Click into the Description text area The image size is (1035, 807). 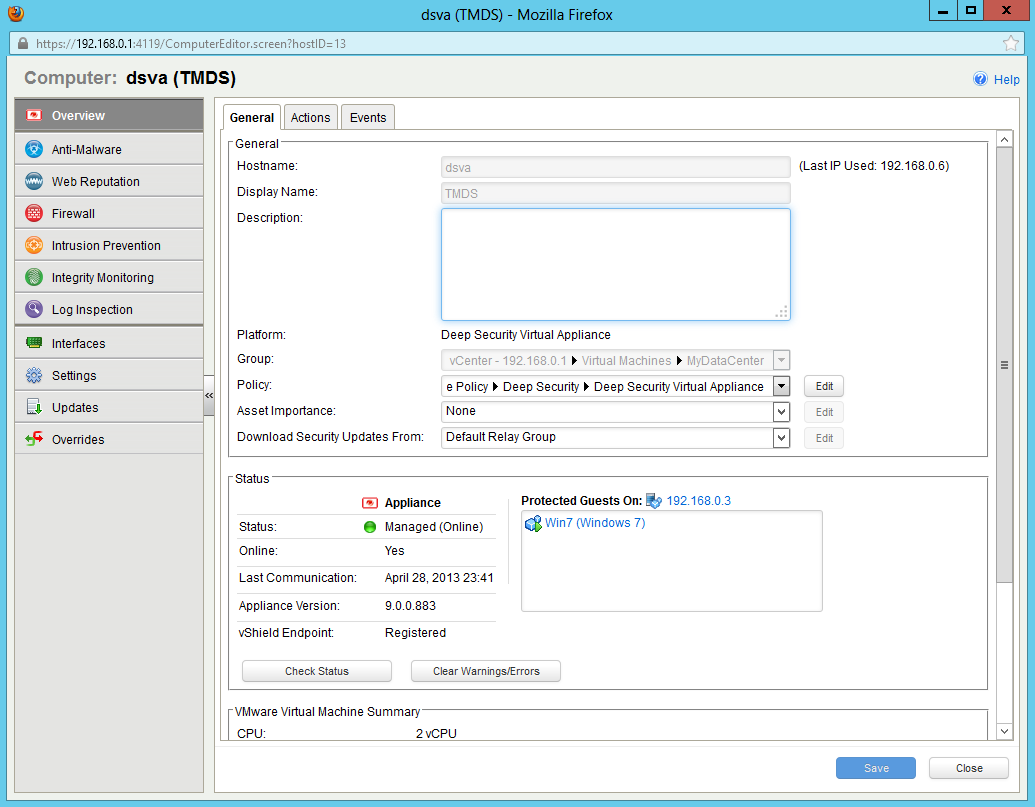(x=615, y=265)
